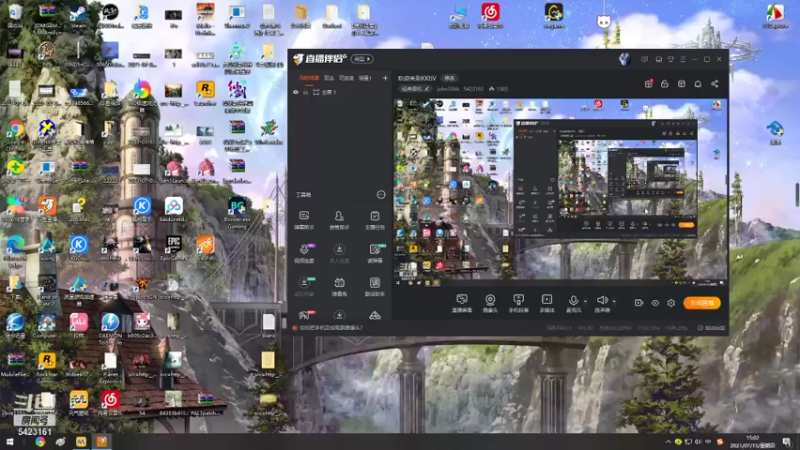
Task: Open the title bar hamburger menu
Action: [683, 59]
